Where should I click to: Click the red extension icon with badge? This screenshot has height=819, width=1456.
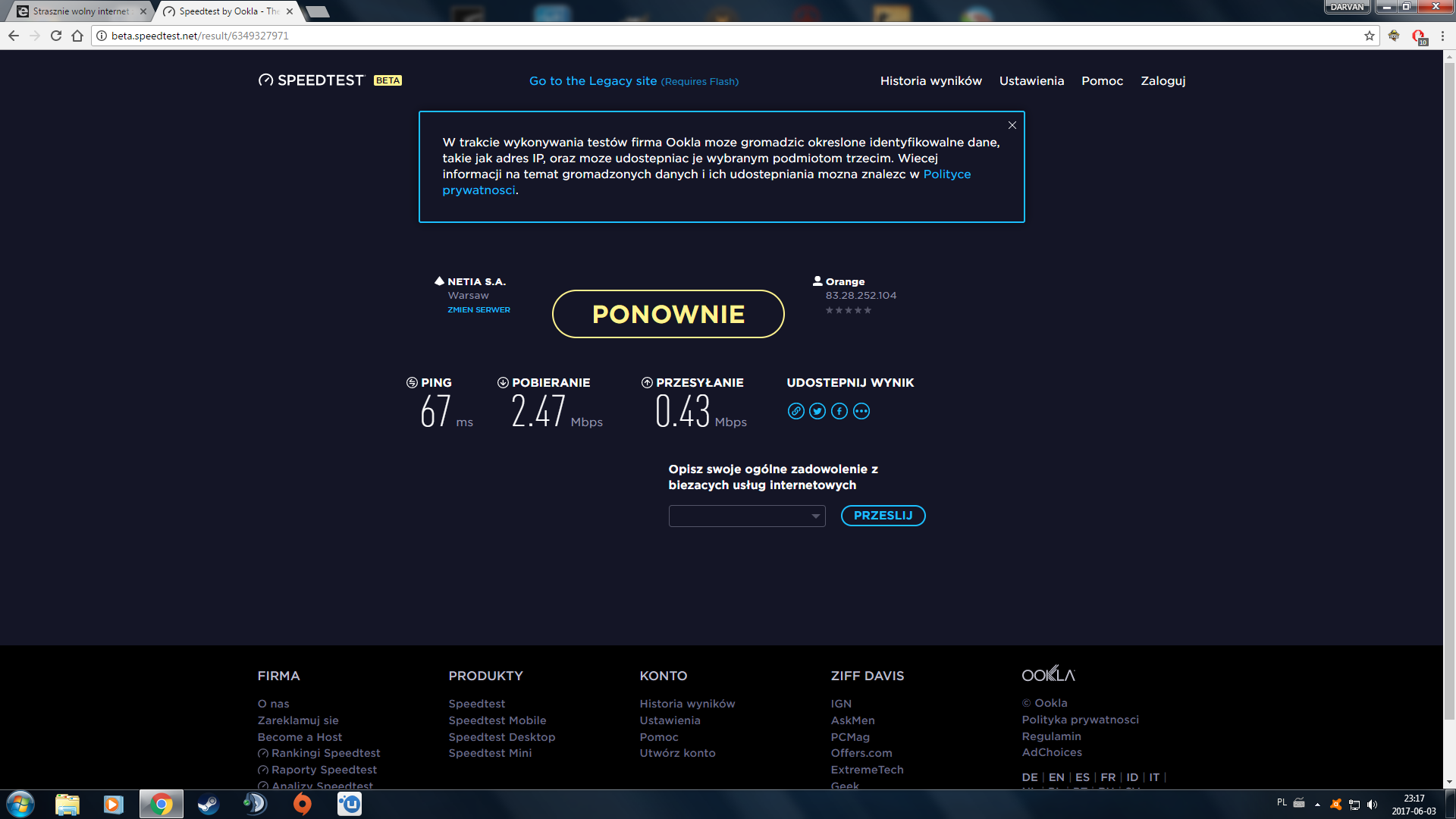[x=1419, y=36]
